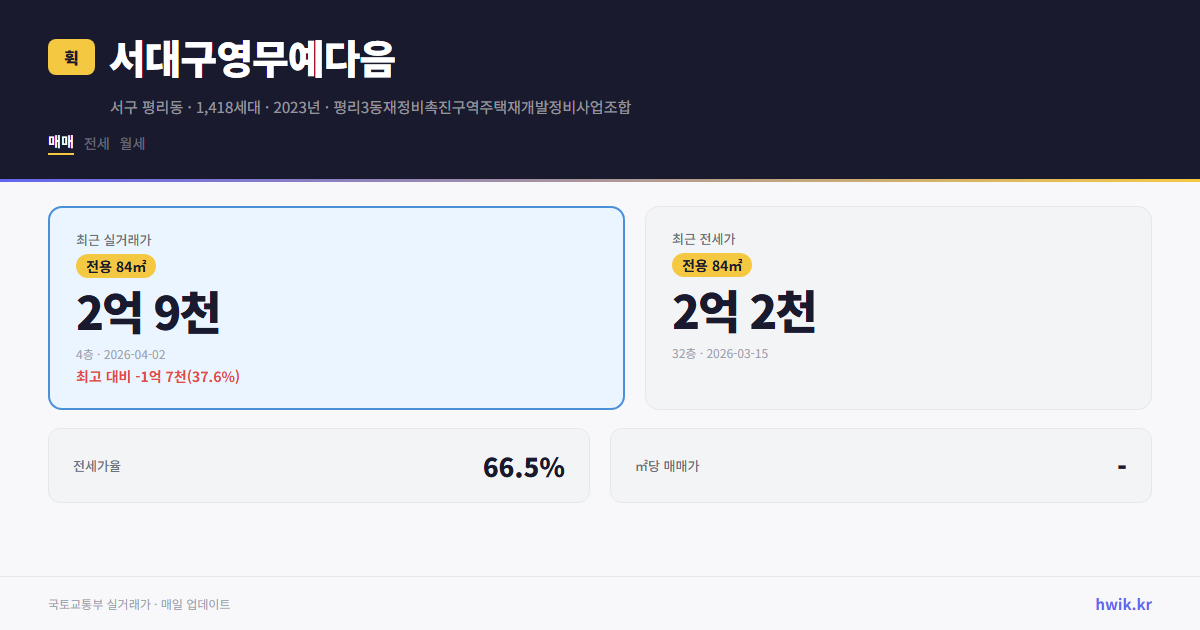The image size is (1200, 630).
Task: Select the 전세가율 66.5% panel
Action: click(319, 465)
